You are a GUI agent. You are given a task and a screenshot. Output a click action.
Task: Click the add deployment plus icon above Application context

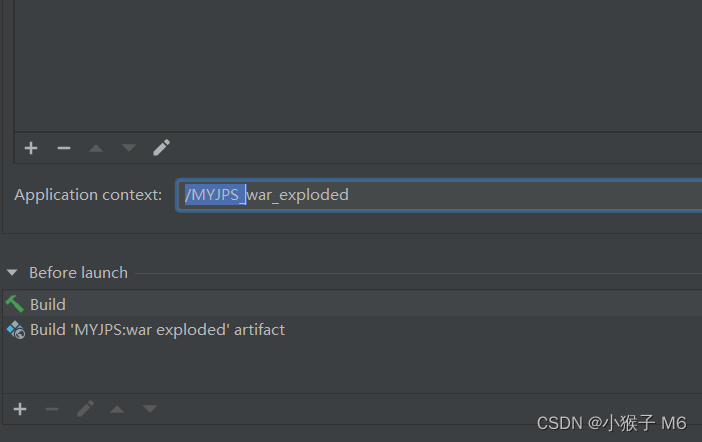tap(31, 148)
